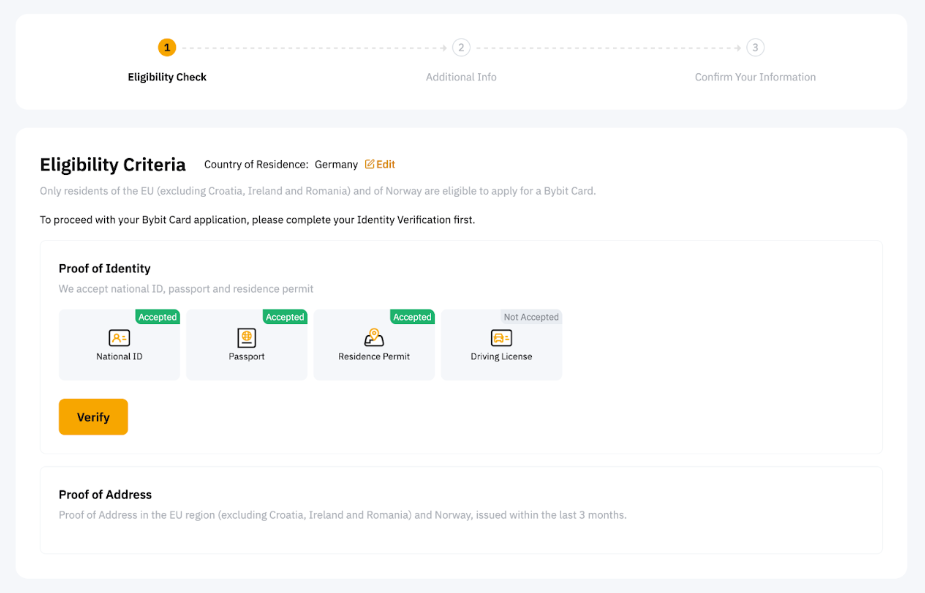Go to the step 3 circle
The width and height of the screenshot is (925, 593).
755,47
